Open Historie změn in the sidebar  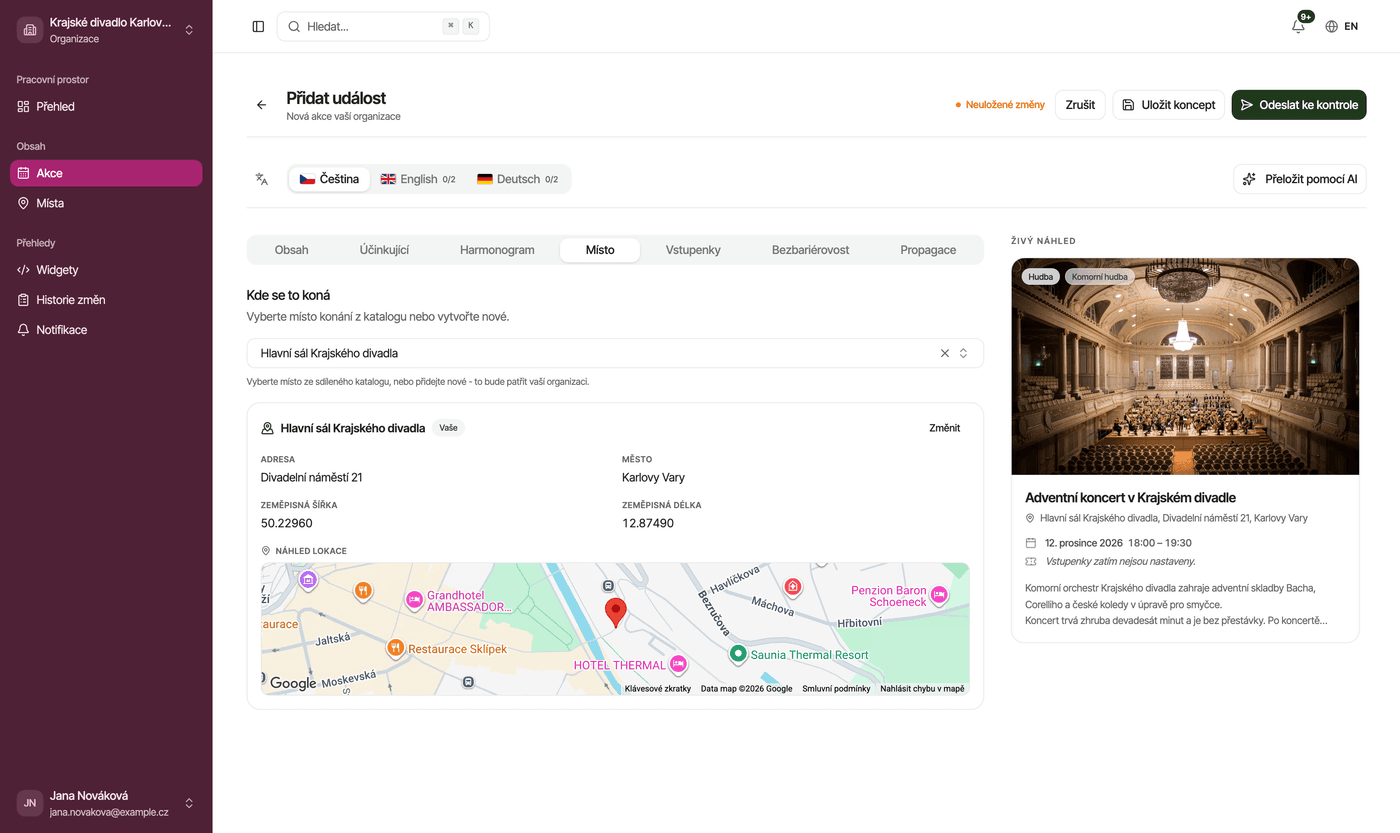click(x=106, y=300)
